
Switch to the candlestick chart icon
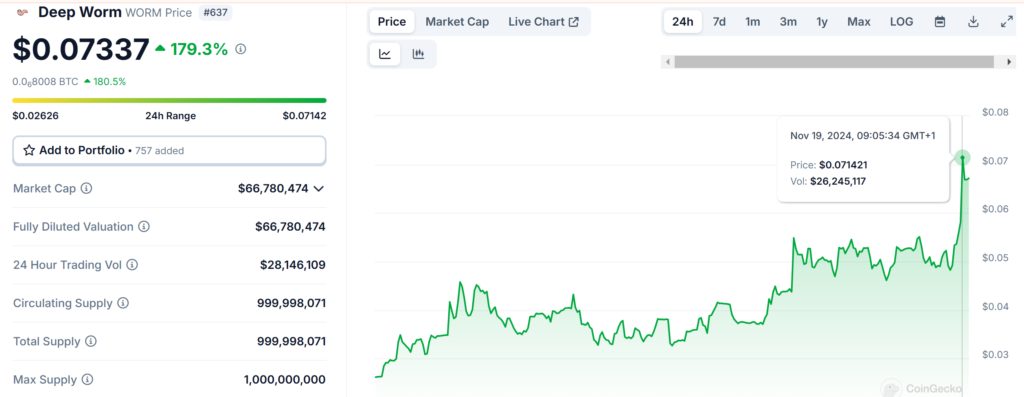point(419,54)
